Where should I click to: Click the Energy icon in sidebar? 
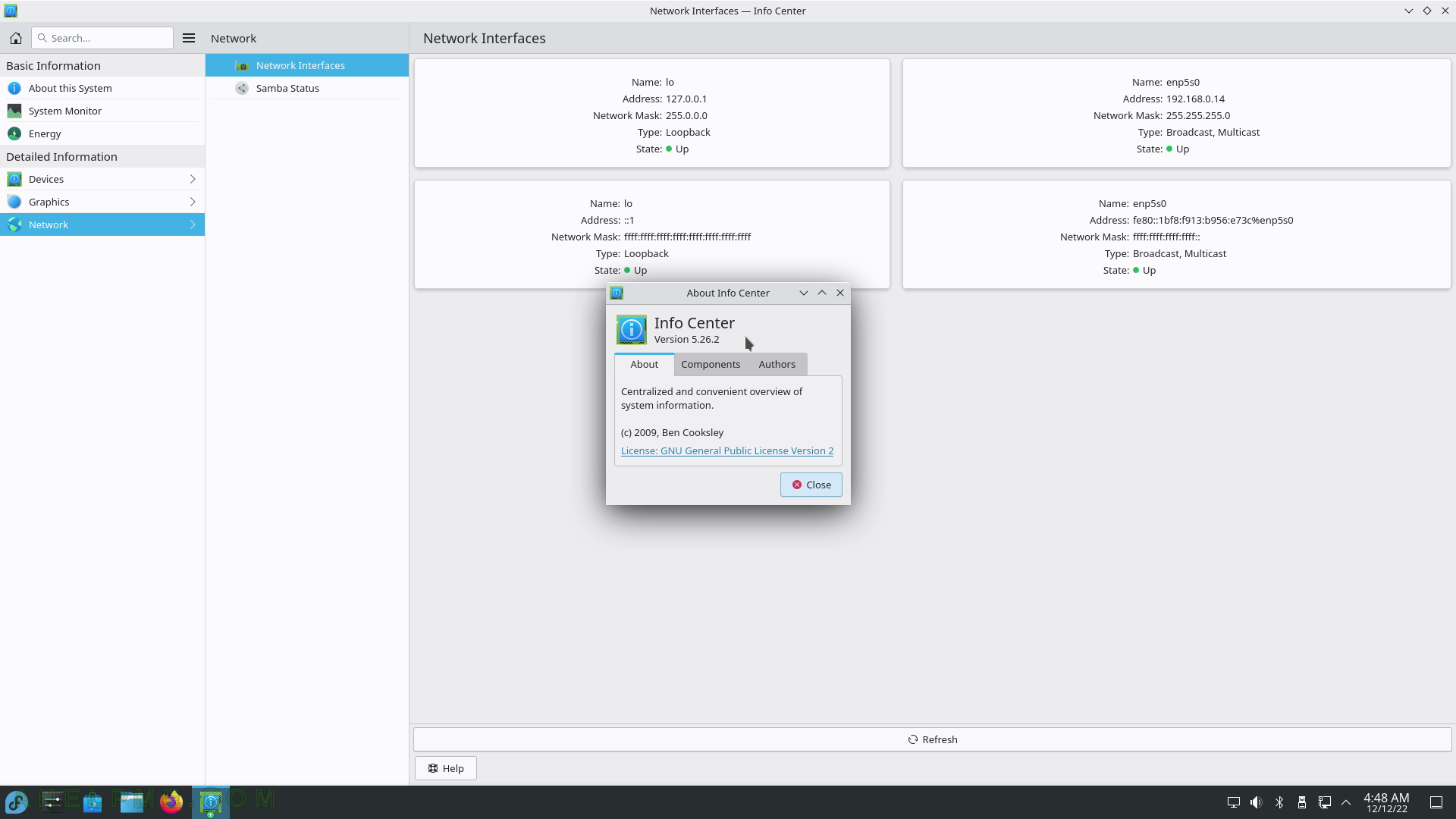point(14,133)
